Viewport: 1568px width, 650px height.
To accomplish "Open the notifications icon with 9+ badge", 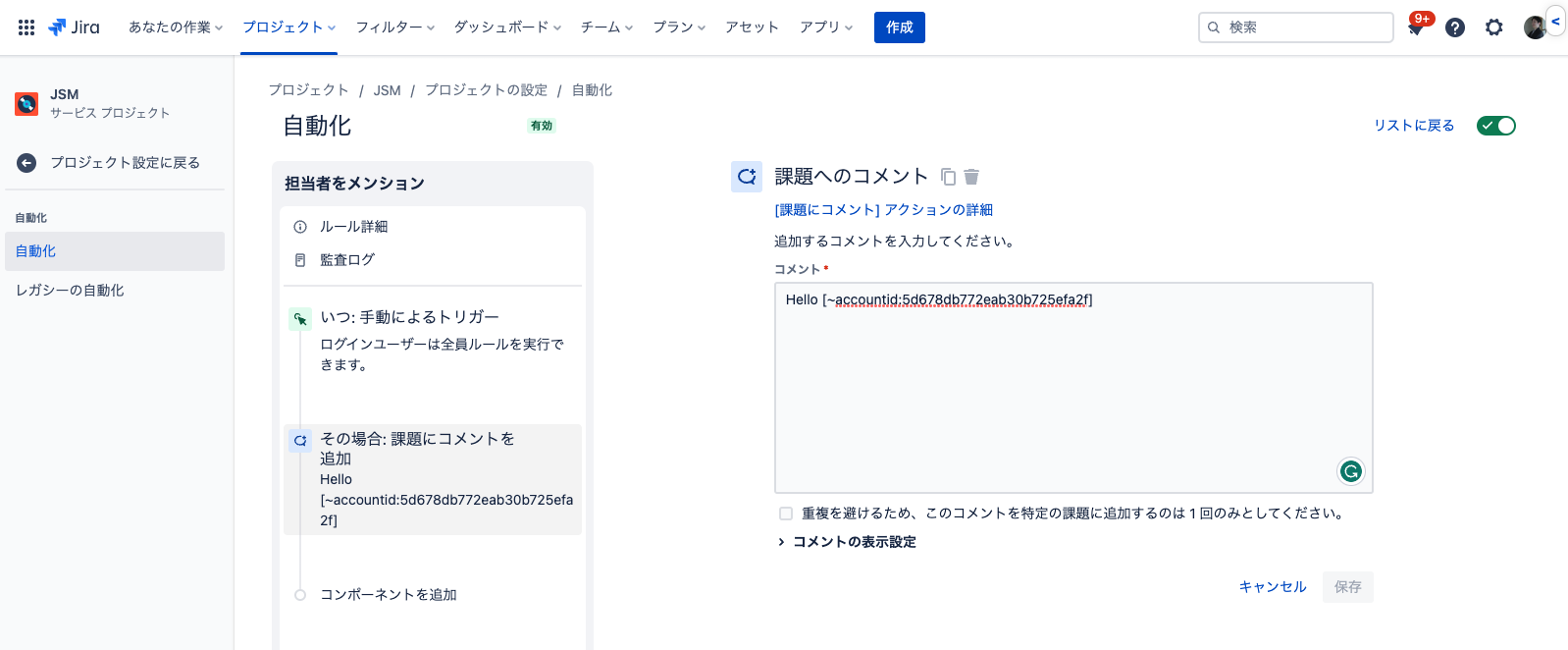I will pyautogui.click(x=1416, y=27).
